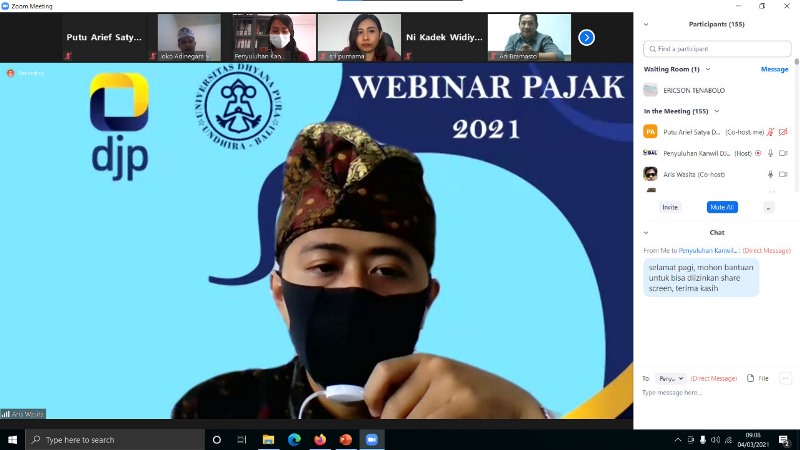Toggle Penyuluhan Kanwil's video camera icon
The width and height of the screenshot is (800, 450).
pos(783,153)
